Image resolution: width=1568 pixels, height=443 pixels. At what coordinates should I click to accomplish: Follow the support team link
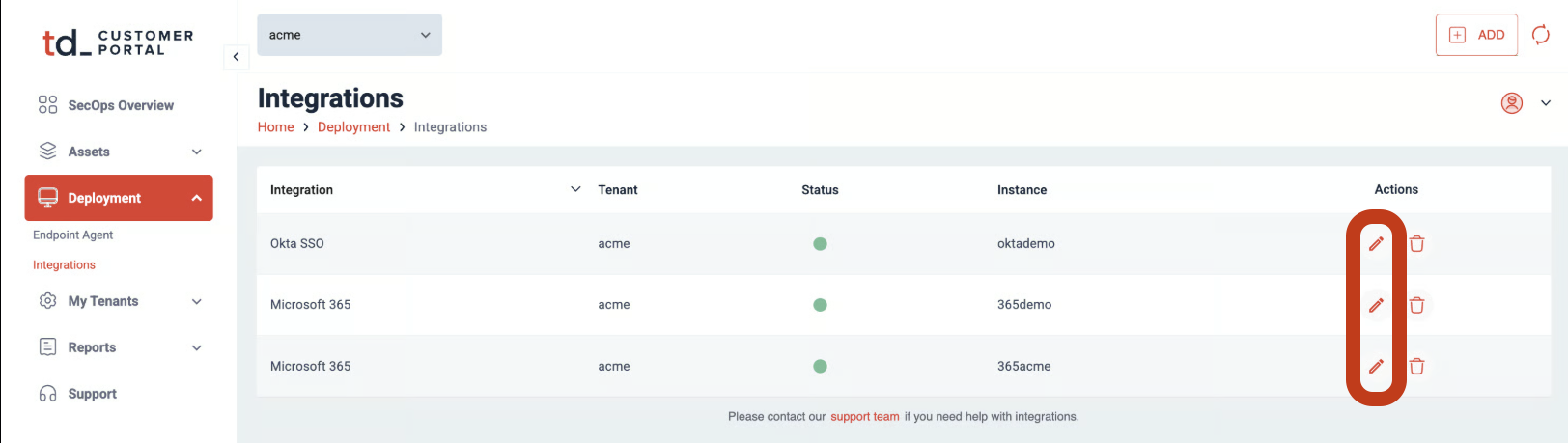864,417
